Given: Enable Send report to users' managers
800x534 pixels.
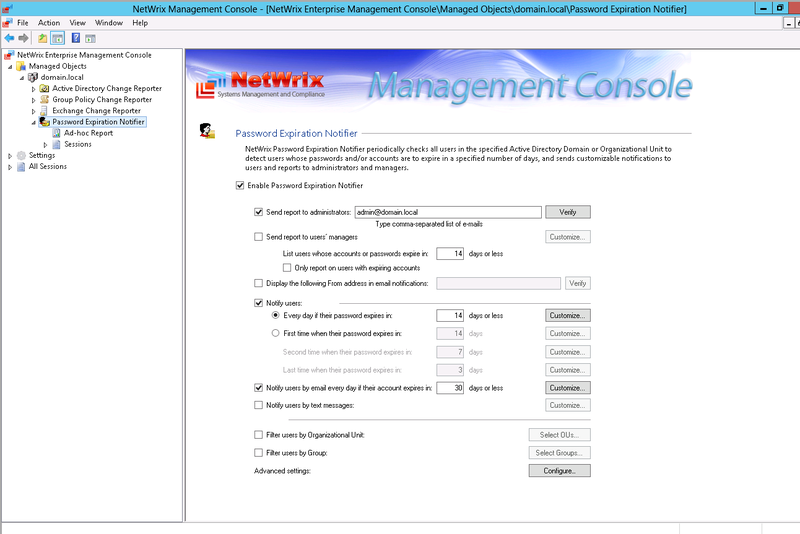Looking at the screenshot, I should (x=259, y=237).
